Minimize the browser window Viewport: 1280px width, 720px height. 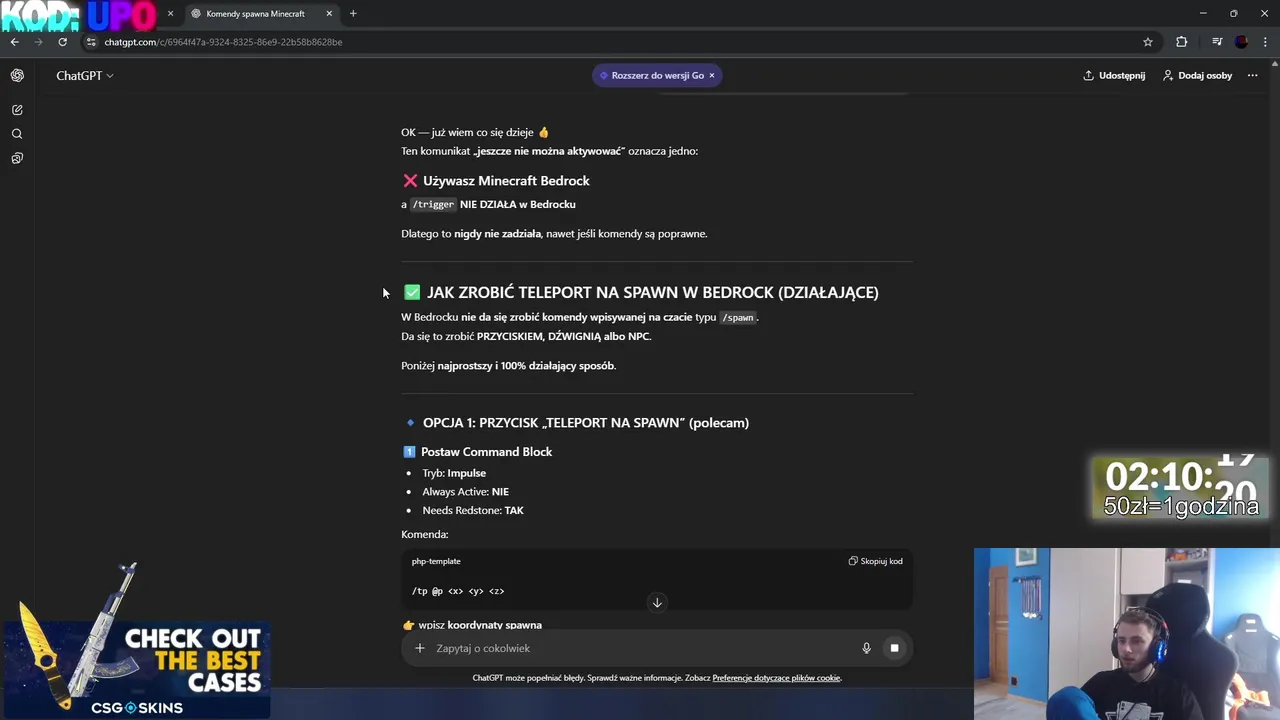tap(1203, 14)
